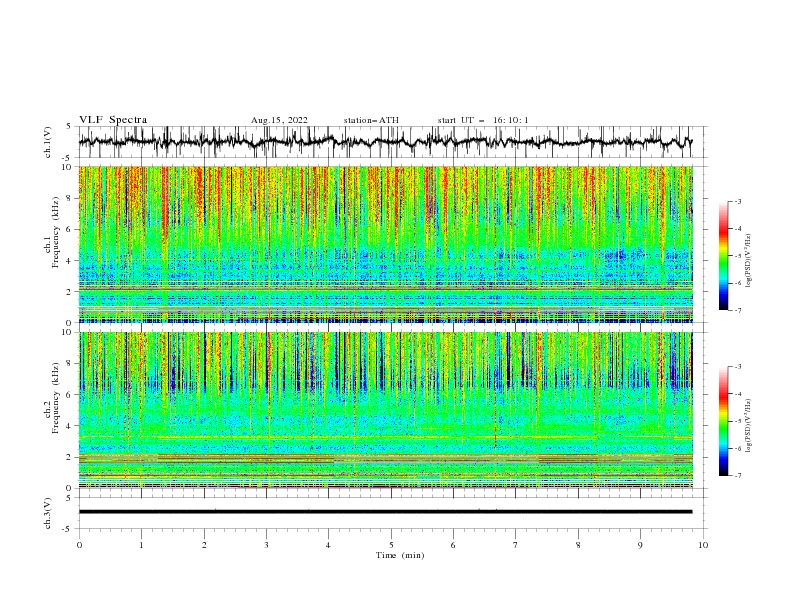Viewport: 792px width, 612px height.
Task: Click the "-5" label on lower color bar
Action: point(737,421)
